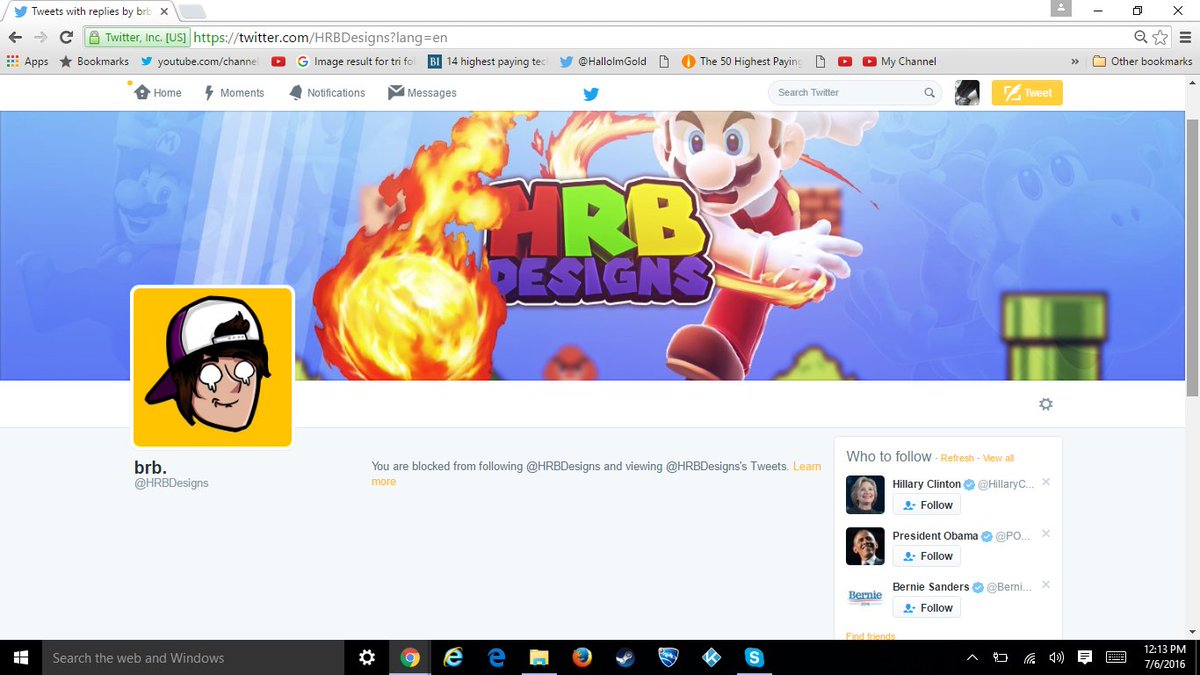Viewport: 1200px width, 675px height.
Task: Open the Apps bookmark shortcut
Action: point(27,61)
